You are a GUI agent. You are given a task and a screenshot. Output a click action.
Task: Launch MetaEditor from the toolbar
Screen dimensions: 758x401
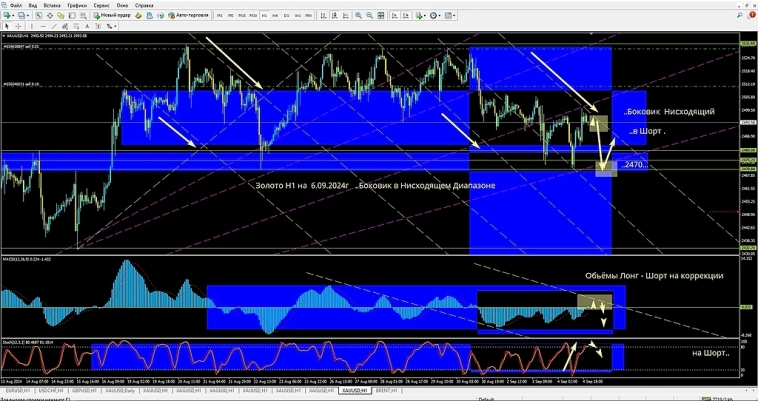pyautogui.click(x=138, y=15)
